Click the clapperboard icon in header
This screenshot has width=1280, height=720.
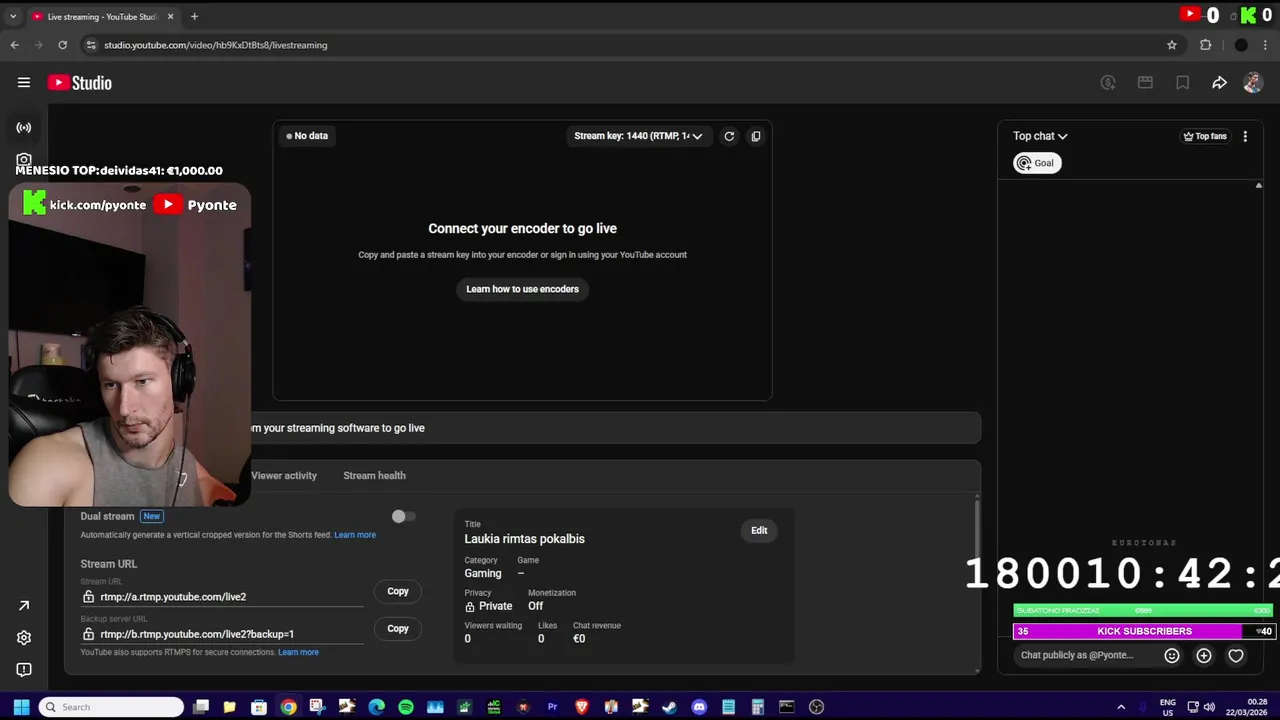[x=1145, y=83]
